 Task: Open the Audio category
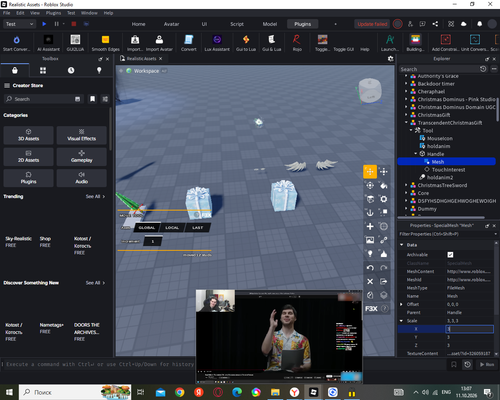point(82,178)
